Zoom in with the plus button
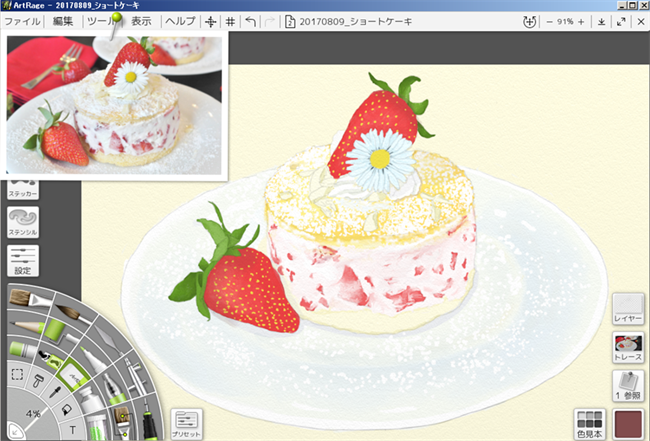This screenshot has width=650, height=441. click(x=581, y=22)
